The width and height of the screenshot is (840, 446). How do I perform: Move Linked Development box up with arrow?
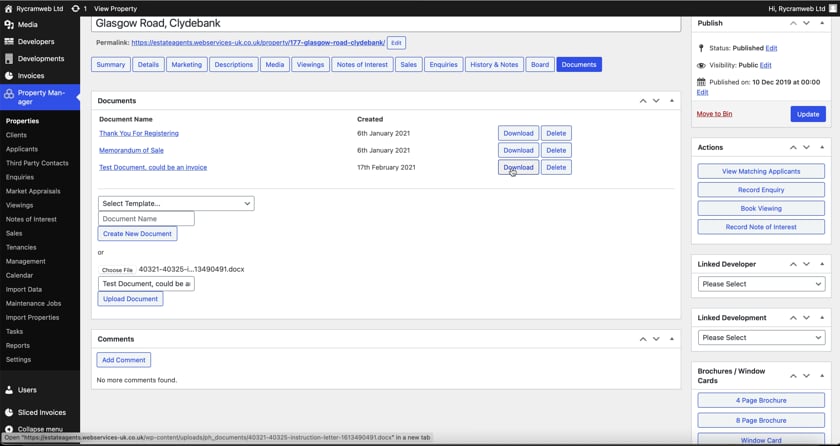pyautogui.click(x=793, y=318)
